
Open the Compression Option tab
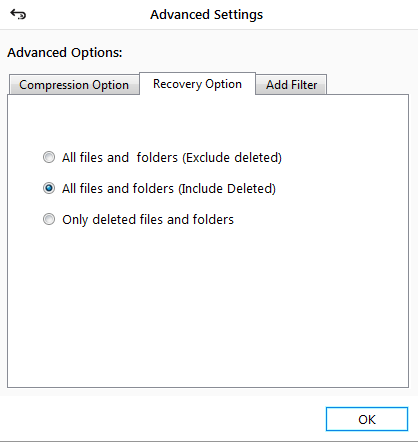pyautogui.click(x=74, y=85)
